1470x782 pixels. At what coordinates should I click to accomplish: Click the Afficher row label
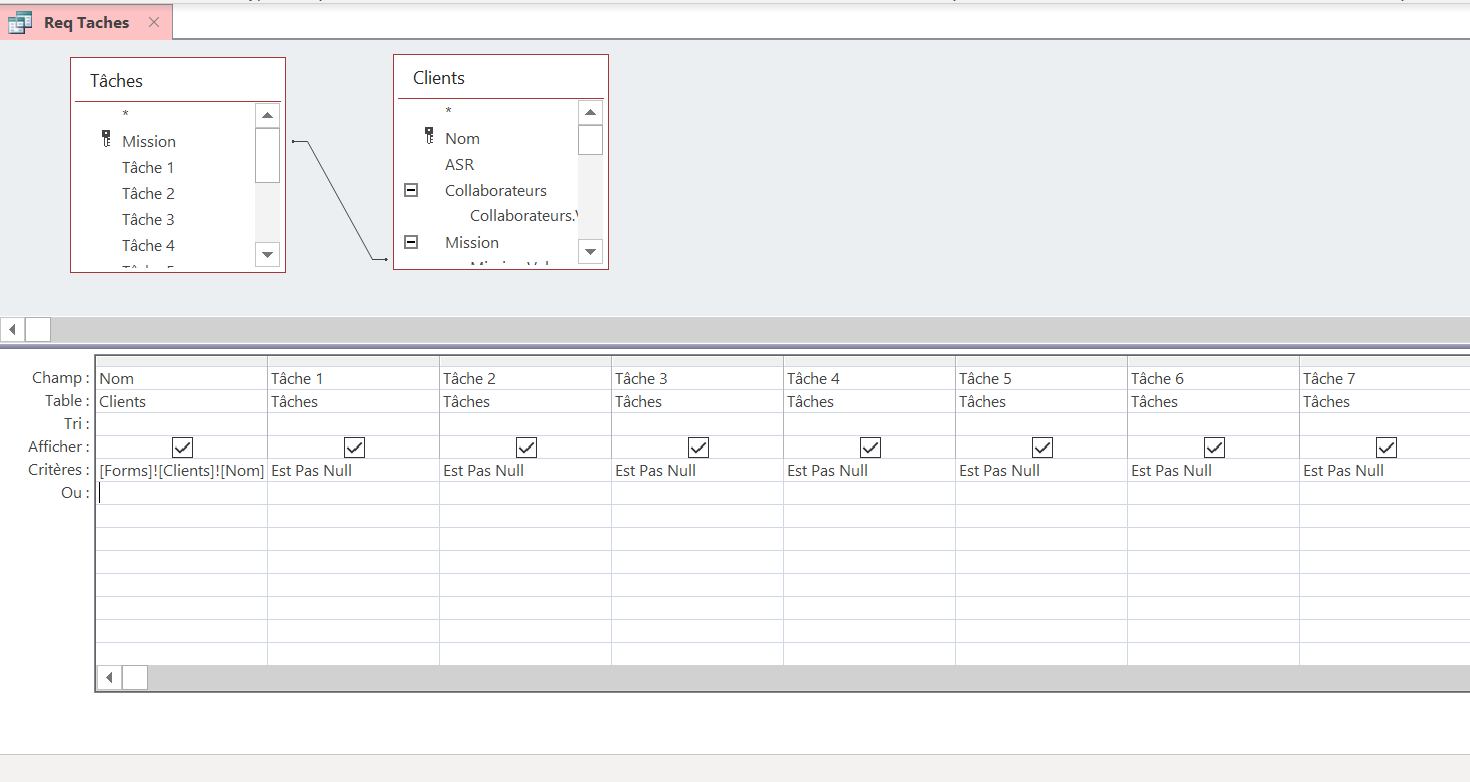point(59,447)
